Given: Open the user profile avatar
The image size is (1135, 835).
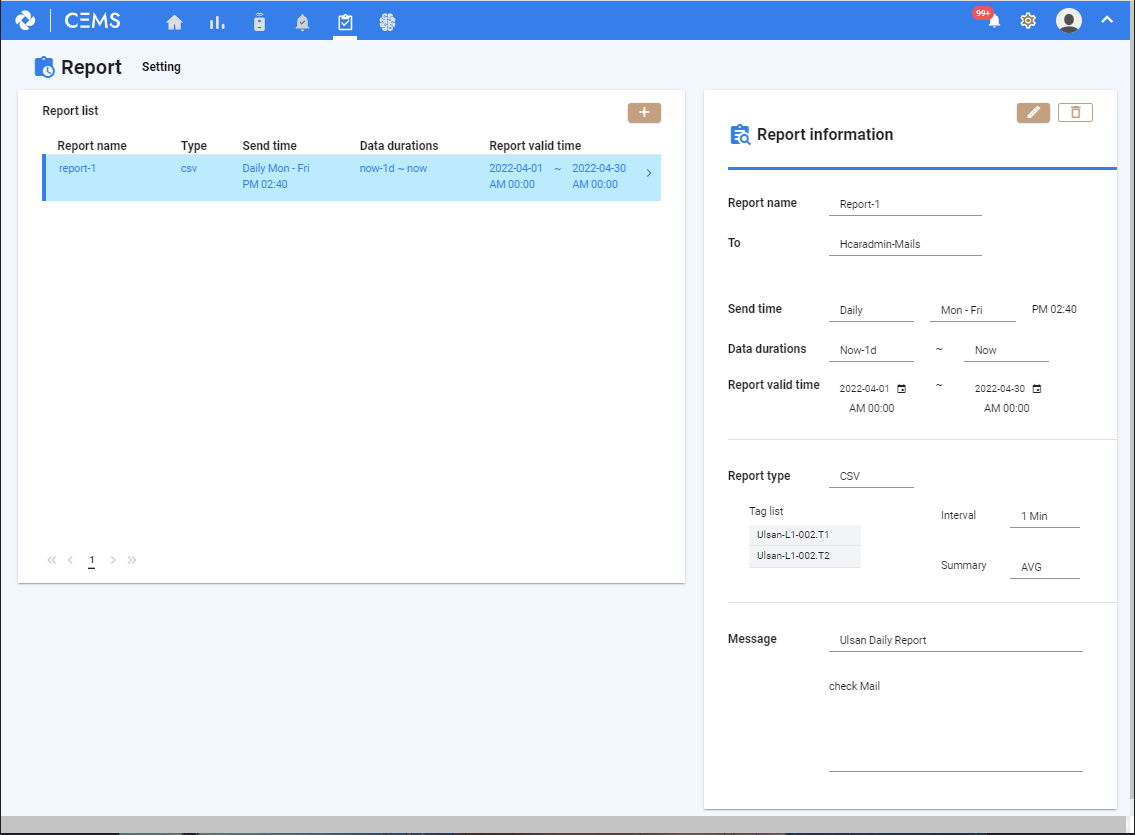Looking at the screenshot, I should coord(1069,21).
